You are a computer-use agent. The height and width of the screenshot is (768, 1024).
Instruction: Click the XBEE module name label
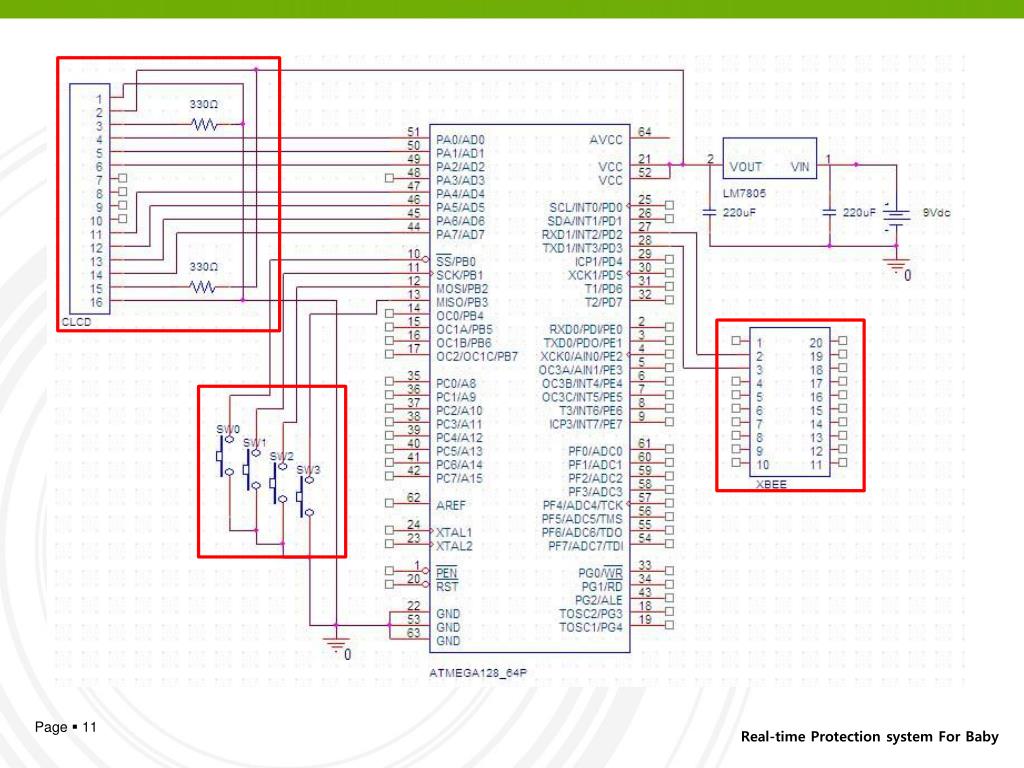pyautogui.click(x=771, y=485)
